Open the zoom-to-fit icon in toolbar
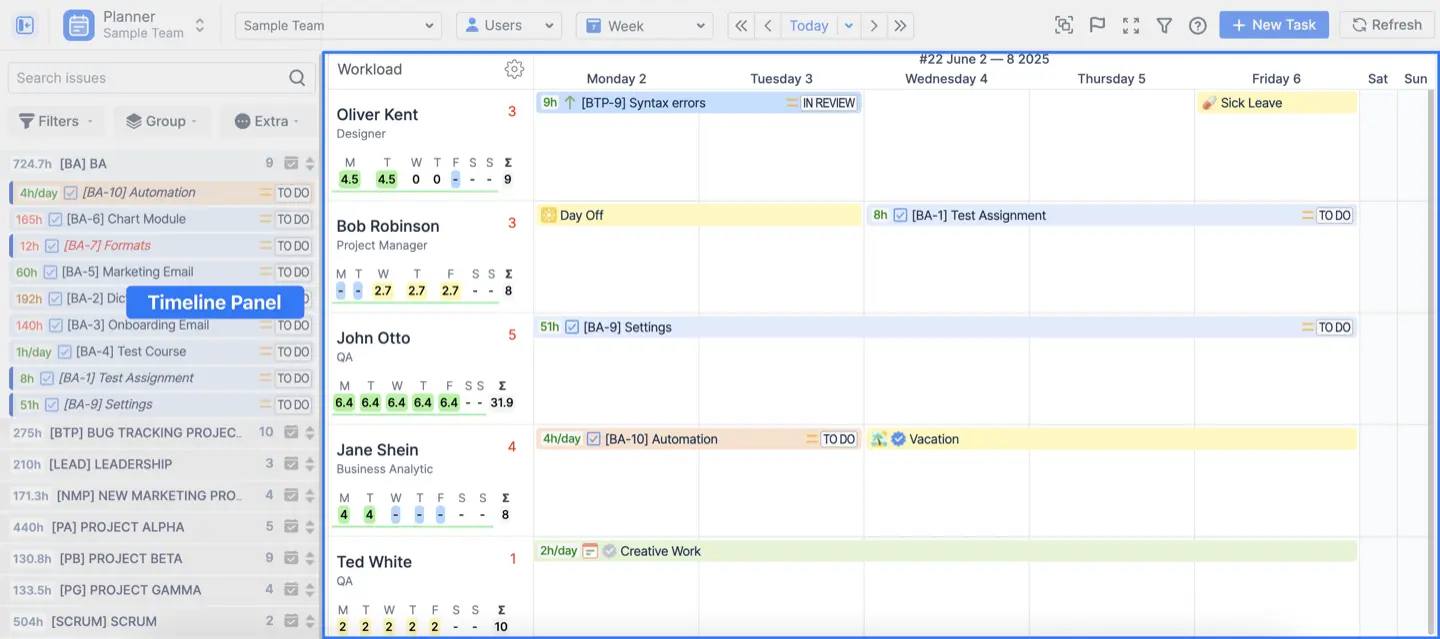This screenshot has height=639, width=1440. pyautogui.click(x=1063, y=25)
